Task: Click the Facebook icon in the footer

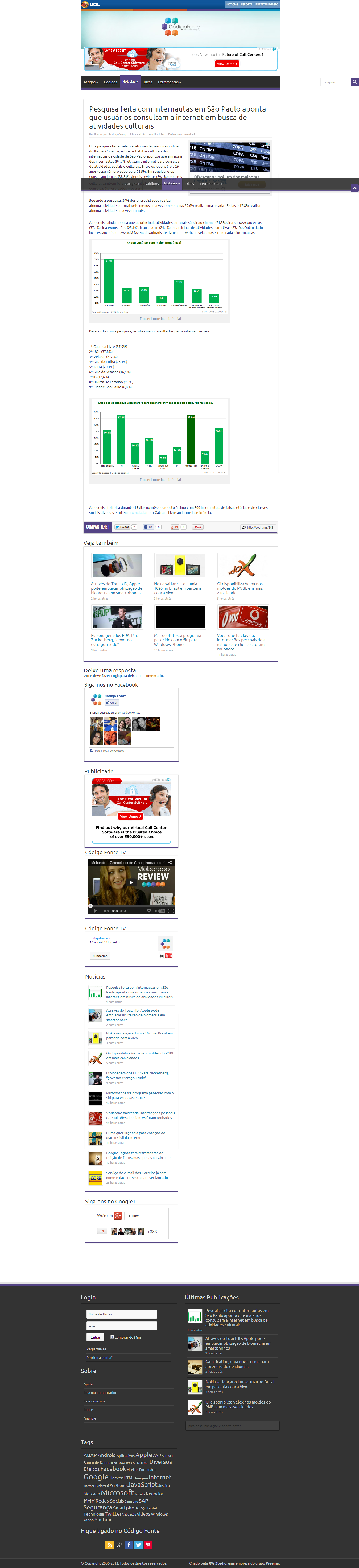Action: point(129,1545)
